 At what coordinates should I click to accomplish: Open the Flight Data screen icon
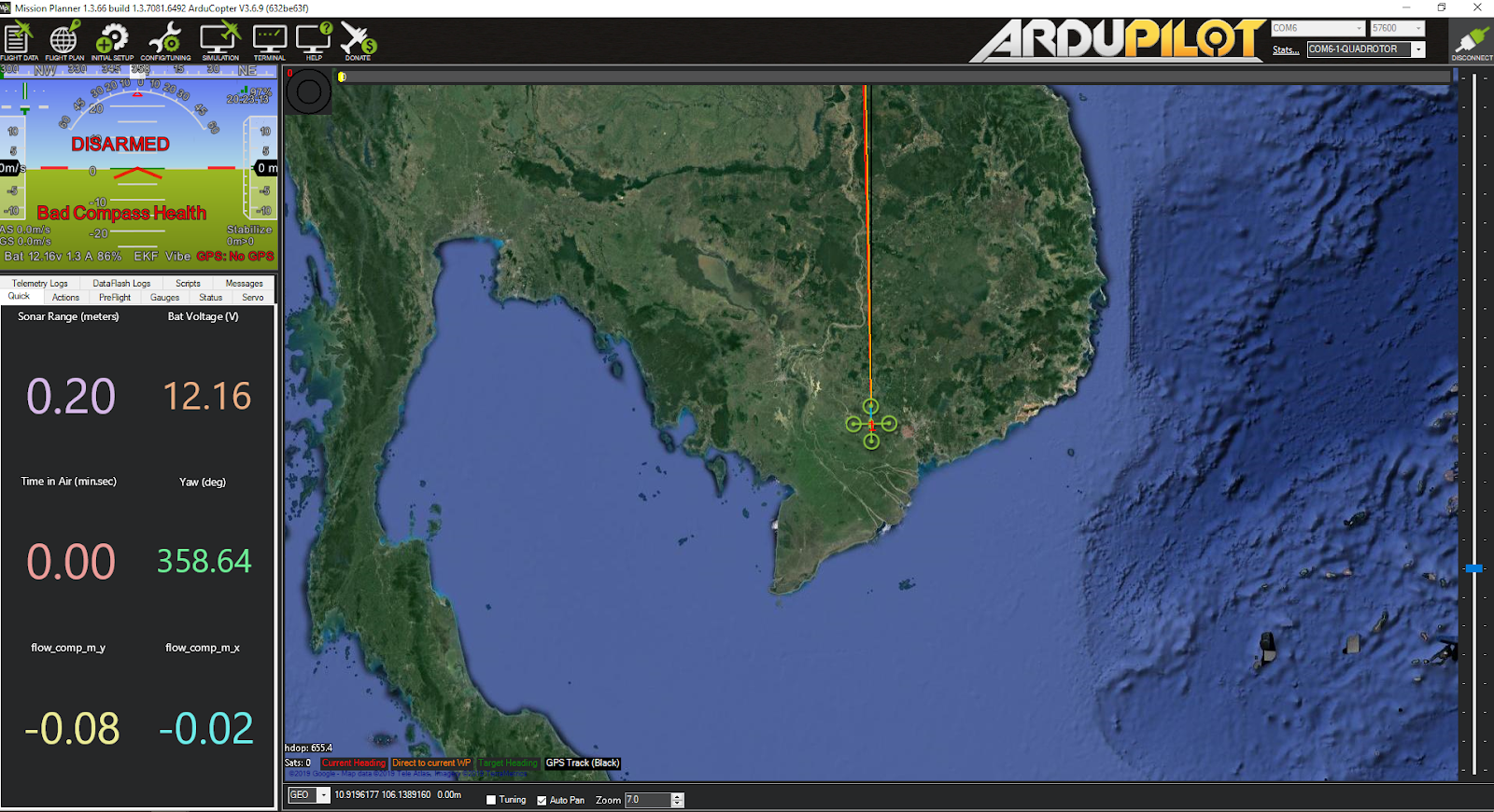(x=18, y=40)
